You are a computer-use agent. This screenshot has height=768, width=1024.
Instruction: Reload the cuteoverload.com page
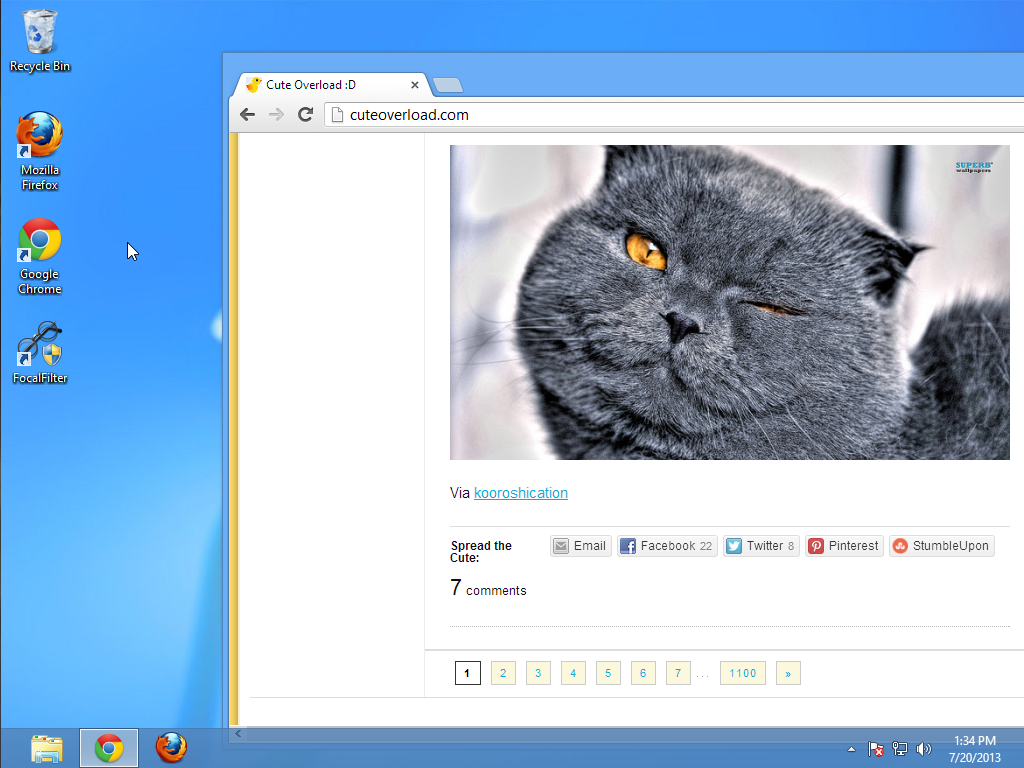coord(306,114)
